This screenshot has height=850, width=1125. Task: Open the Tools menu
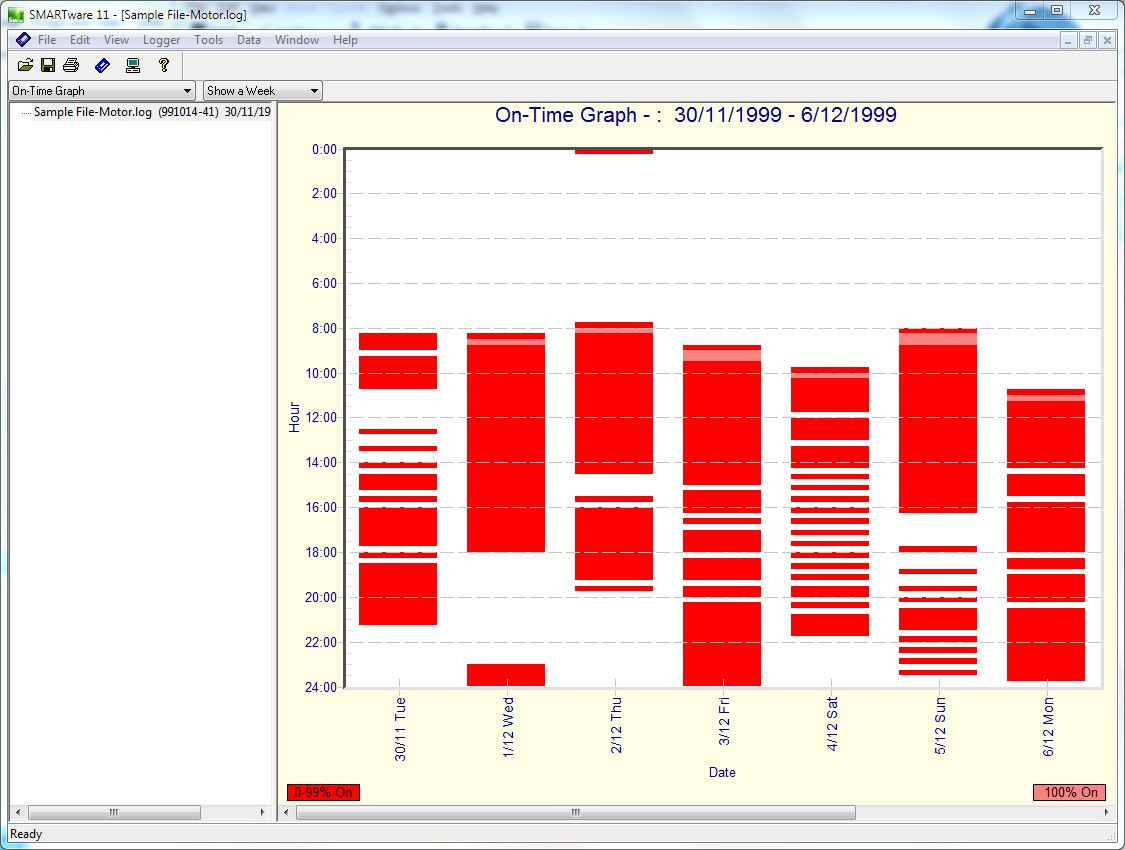pos(208,40)
